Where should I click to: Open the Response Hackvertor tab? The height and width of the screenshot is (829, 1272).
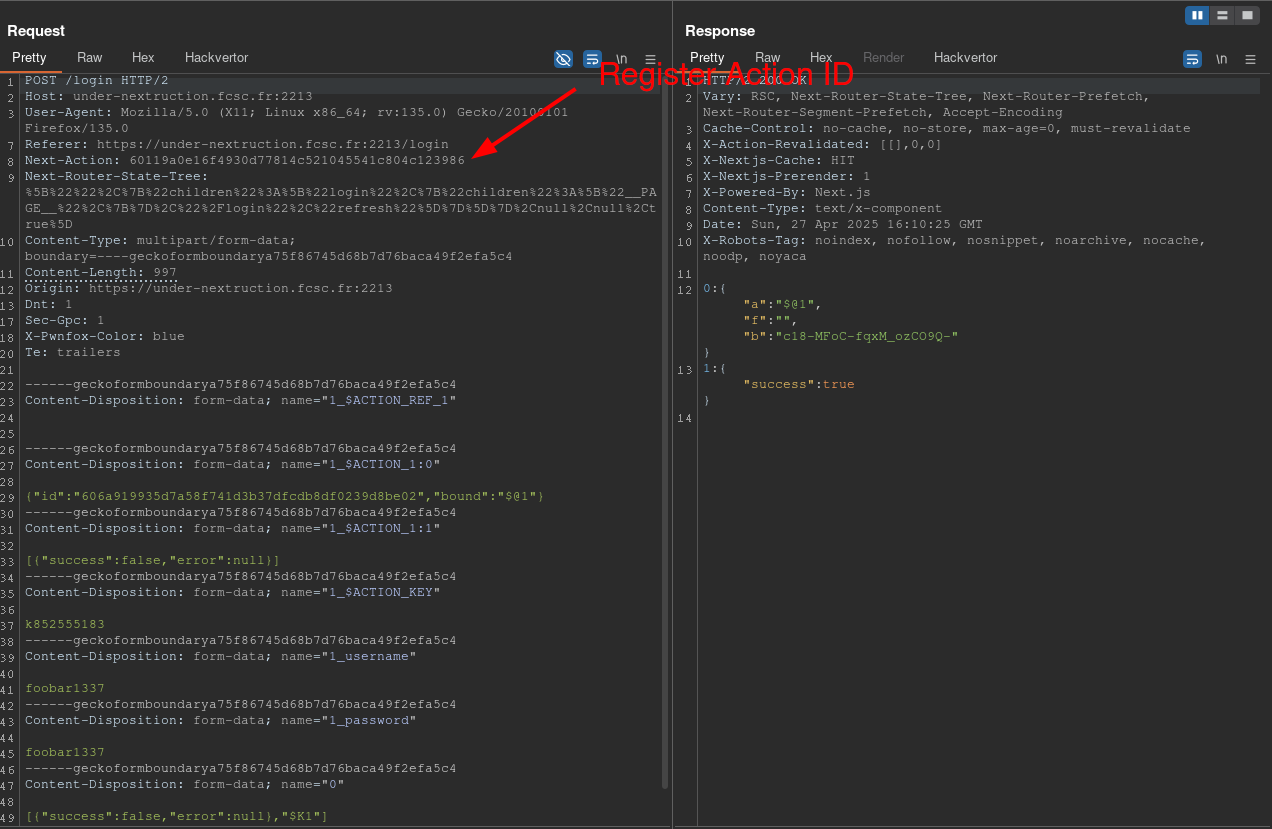(965, 58)
